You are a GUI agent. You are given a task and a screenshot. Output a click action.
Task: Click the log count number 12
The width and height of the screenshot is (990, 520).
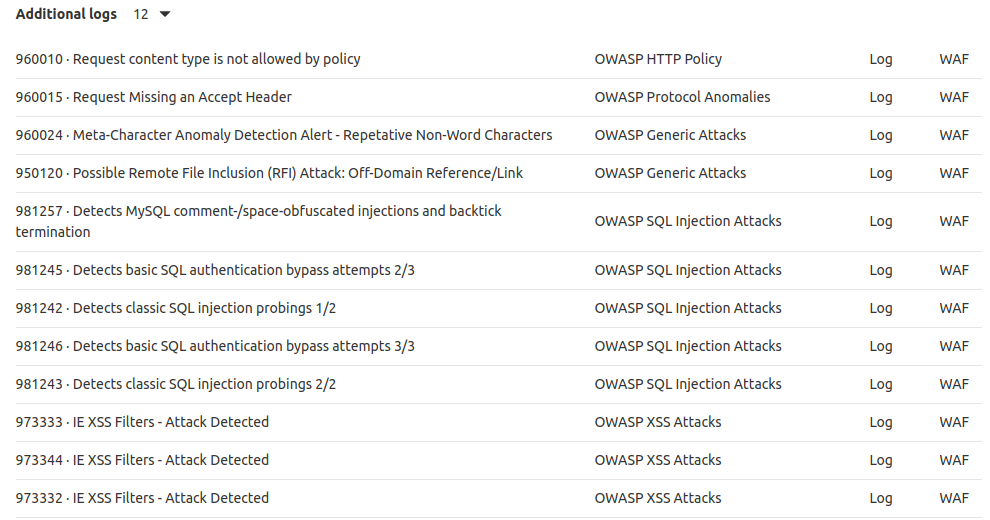pos(141,15)
